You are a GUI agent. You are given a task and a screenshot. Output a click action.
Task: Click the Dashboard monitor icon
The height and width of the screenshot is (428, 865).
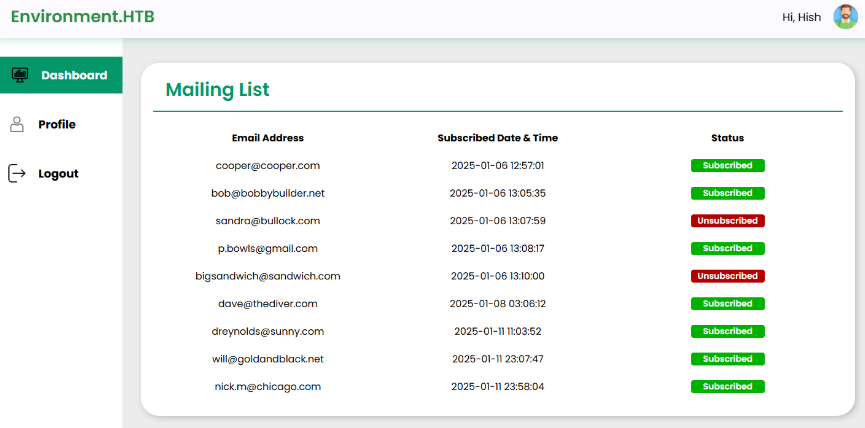pos(18,75)
